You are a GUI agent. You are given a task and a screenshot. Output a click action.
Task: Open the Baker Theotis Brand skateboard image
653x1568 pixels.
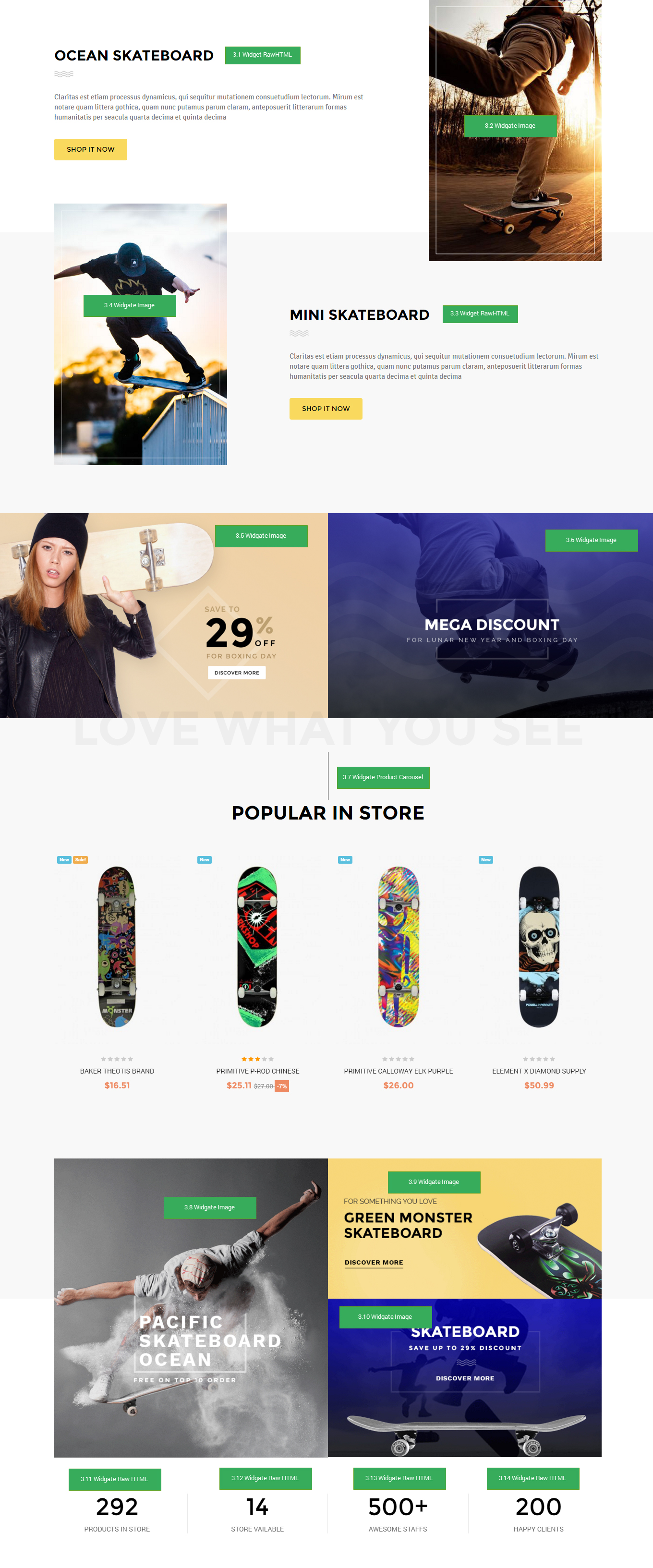(x=117, y=947)
